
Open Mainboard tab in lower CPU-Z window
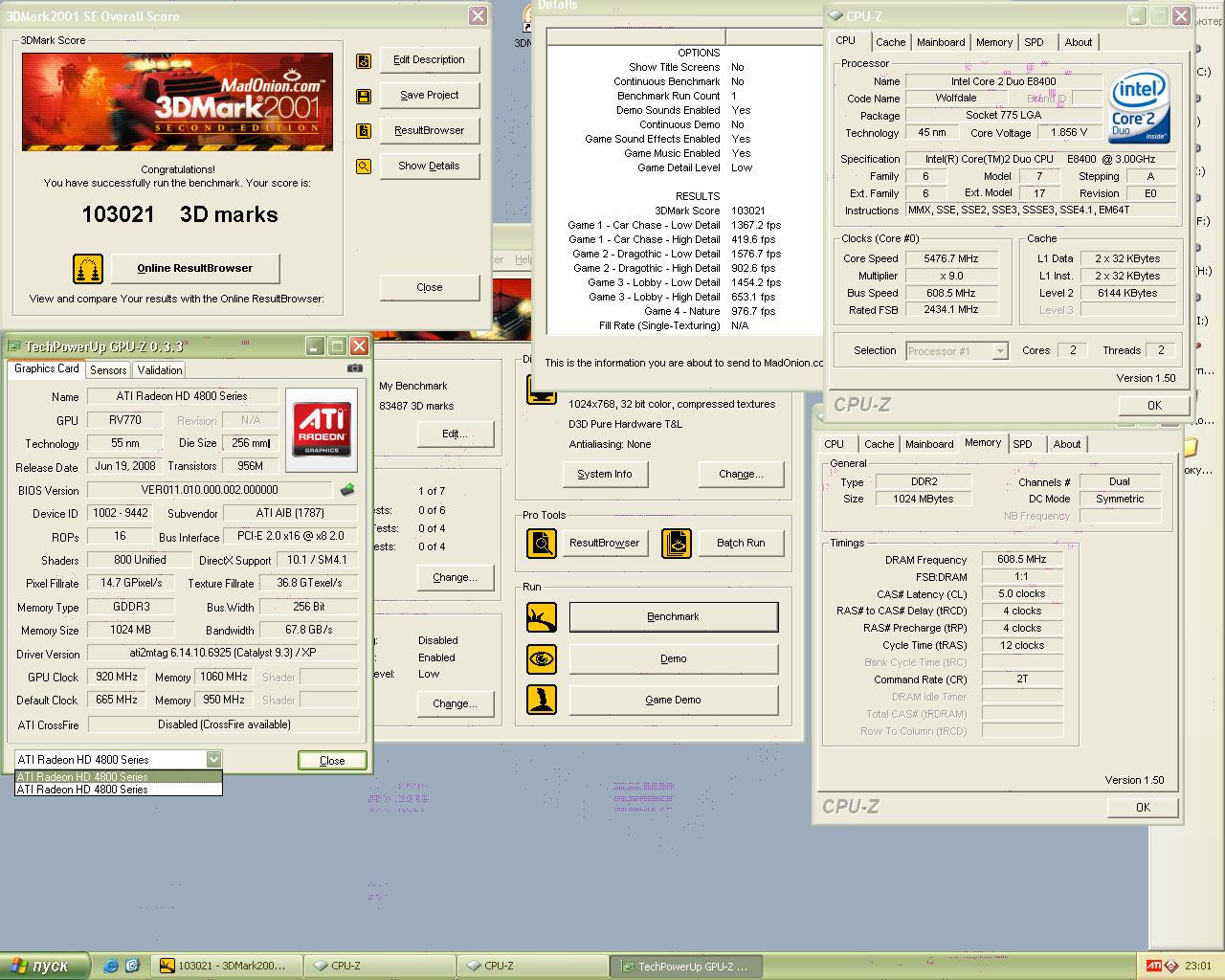pos(929,444)
